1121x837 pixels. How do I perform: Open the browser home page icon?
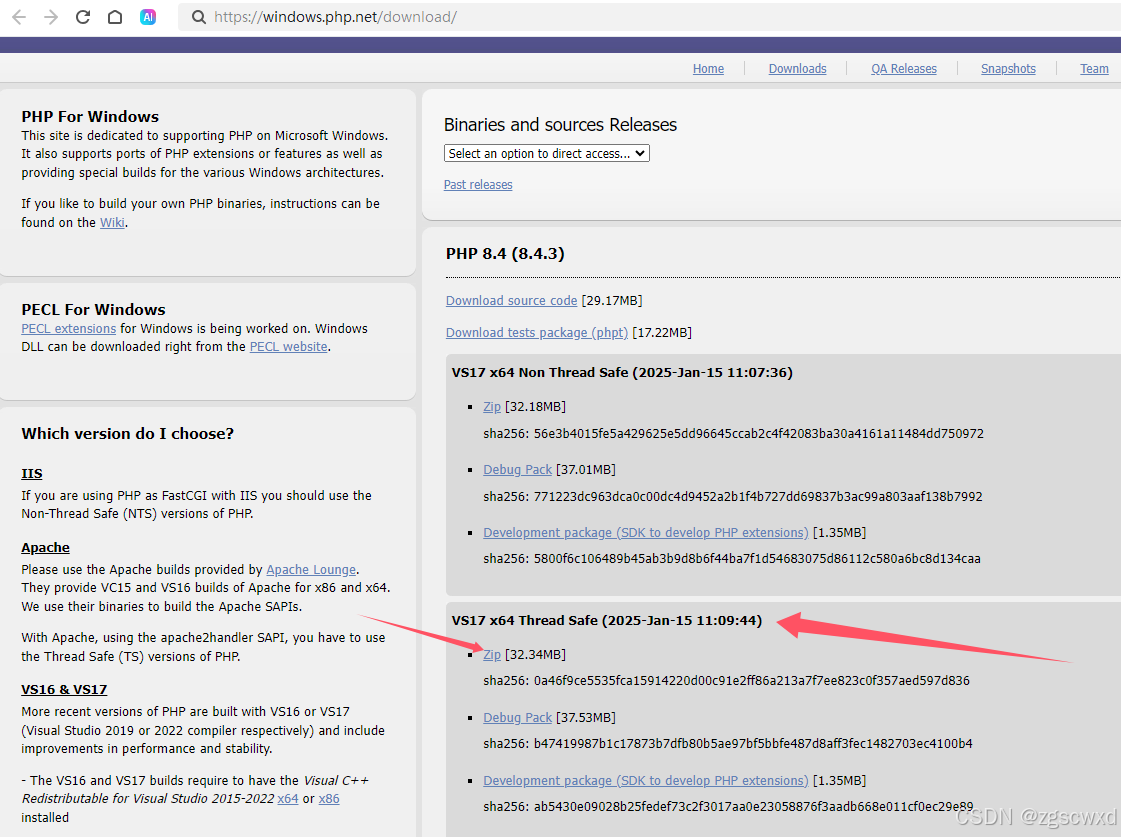pos(115,17)
